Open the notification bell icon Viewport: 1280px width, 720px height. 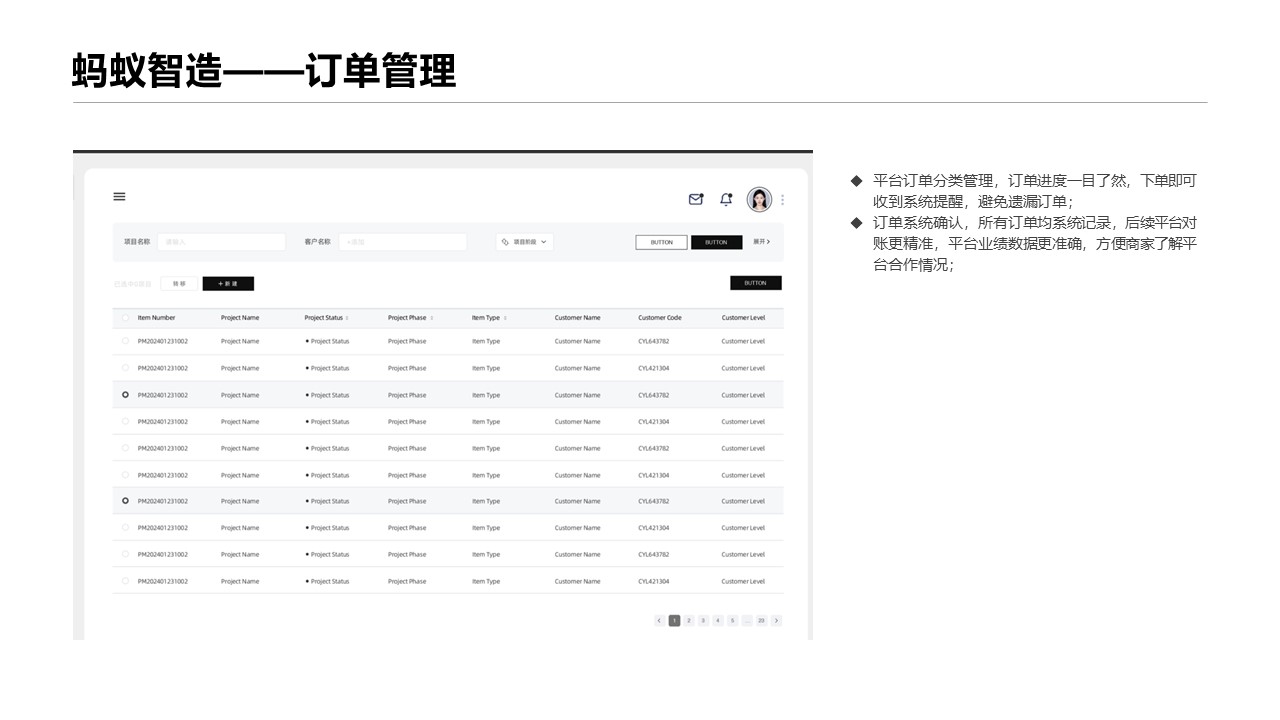click(x=726, y=199)
